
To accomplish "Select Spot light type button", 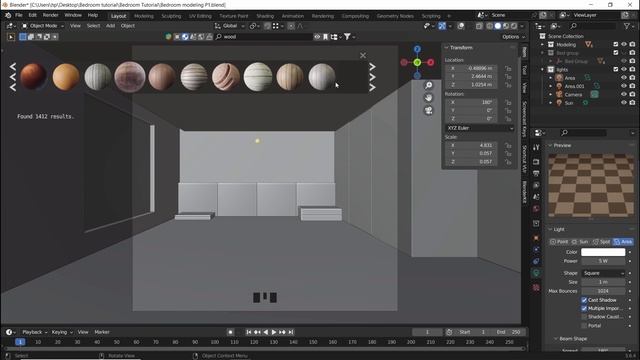I will coord(601,242).
